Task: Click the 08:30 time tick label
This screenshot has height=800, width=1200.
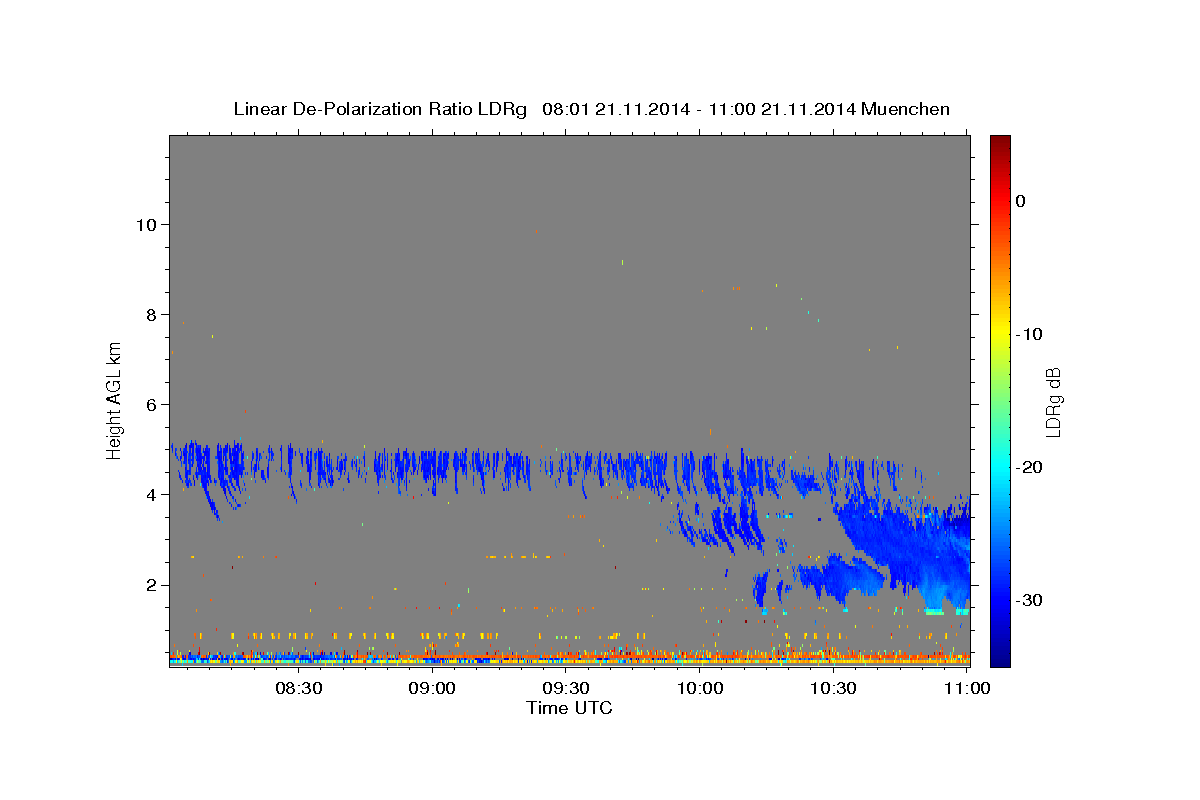Action: (298, 688)
